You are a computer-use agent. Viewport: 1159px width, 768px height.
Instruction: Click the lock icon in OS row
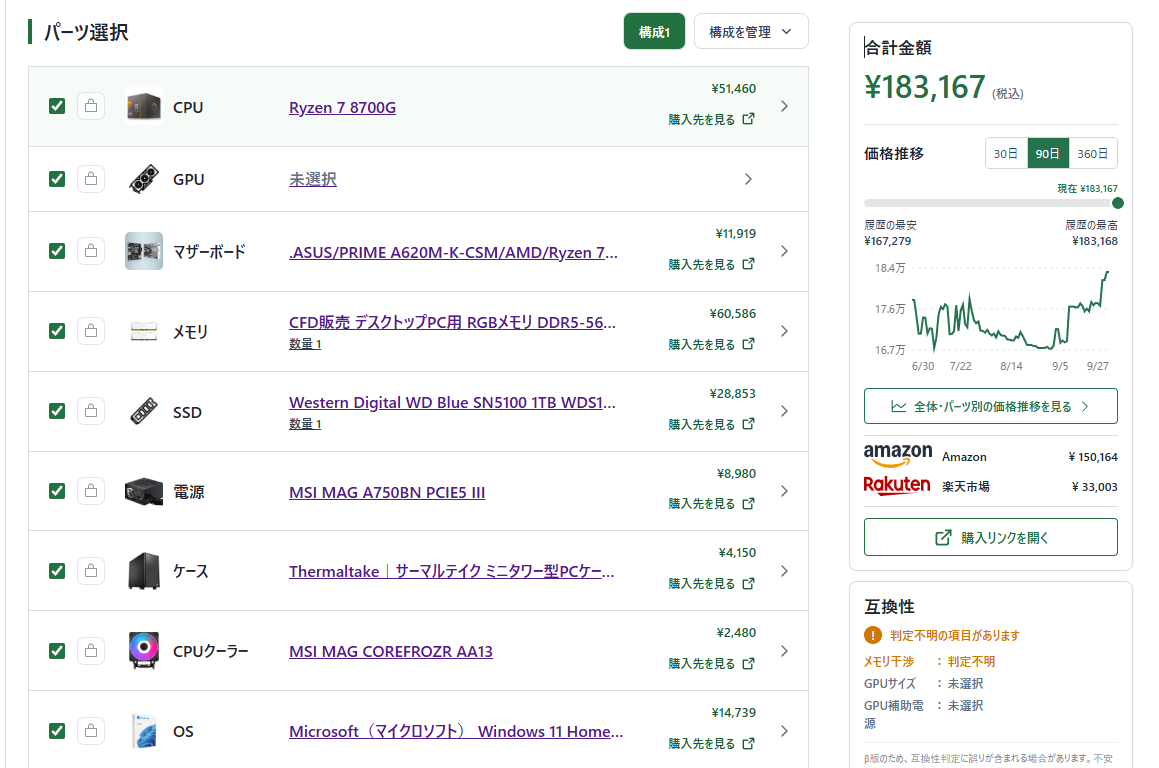[x=91, y=731]
